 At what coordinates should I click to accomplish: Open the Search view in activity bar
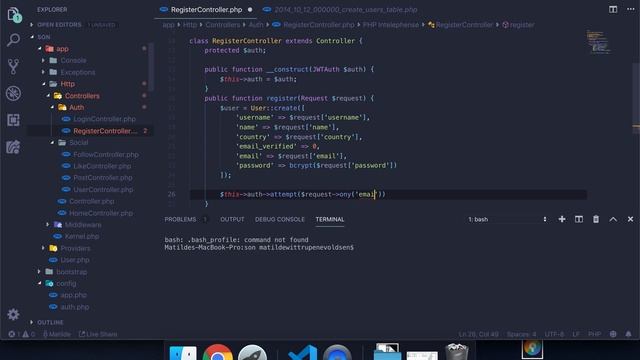click(13, 40)
